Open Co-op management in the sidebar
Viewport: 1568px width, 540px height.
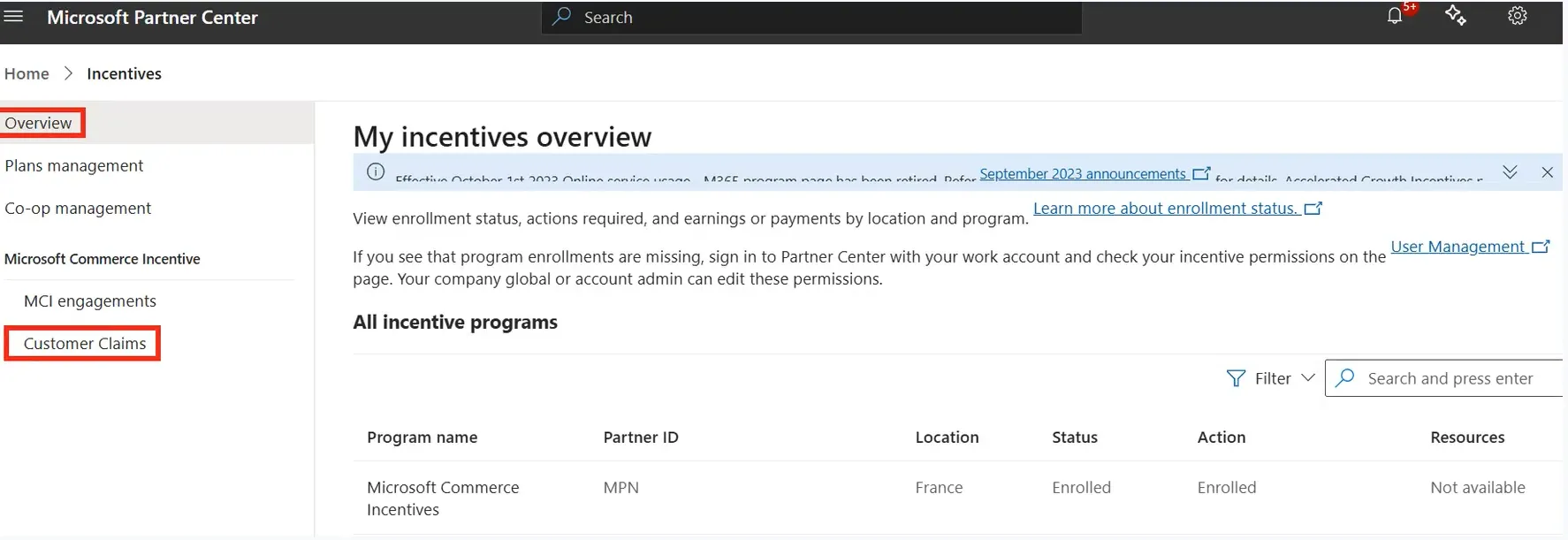(78, 208)
